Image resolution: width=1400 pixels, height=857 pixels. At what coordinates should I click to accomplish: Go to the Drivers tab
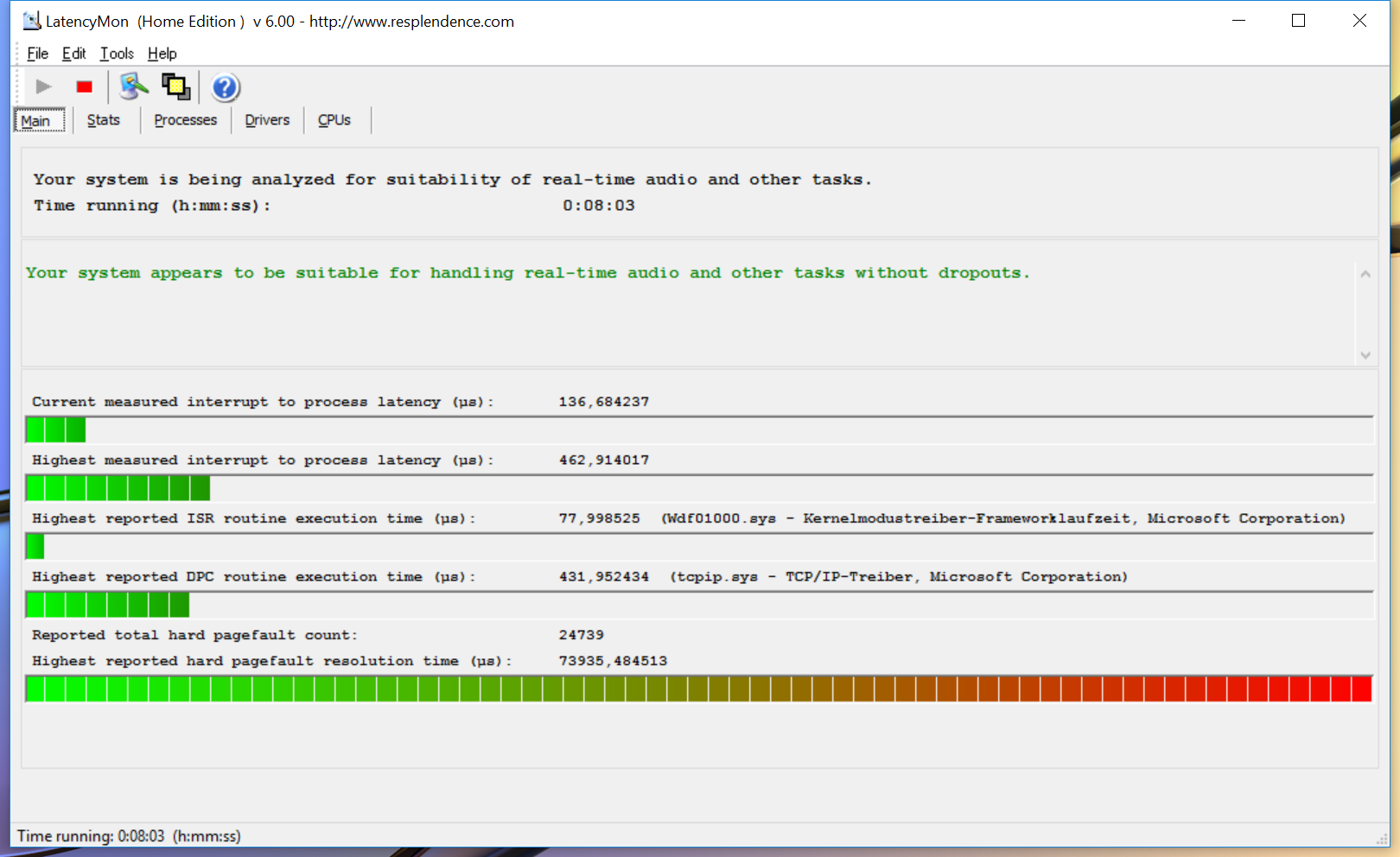pyautogui.click(x=267, y=120)
